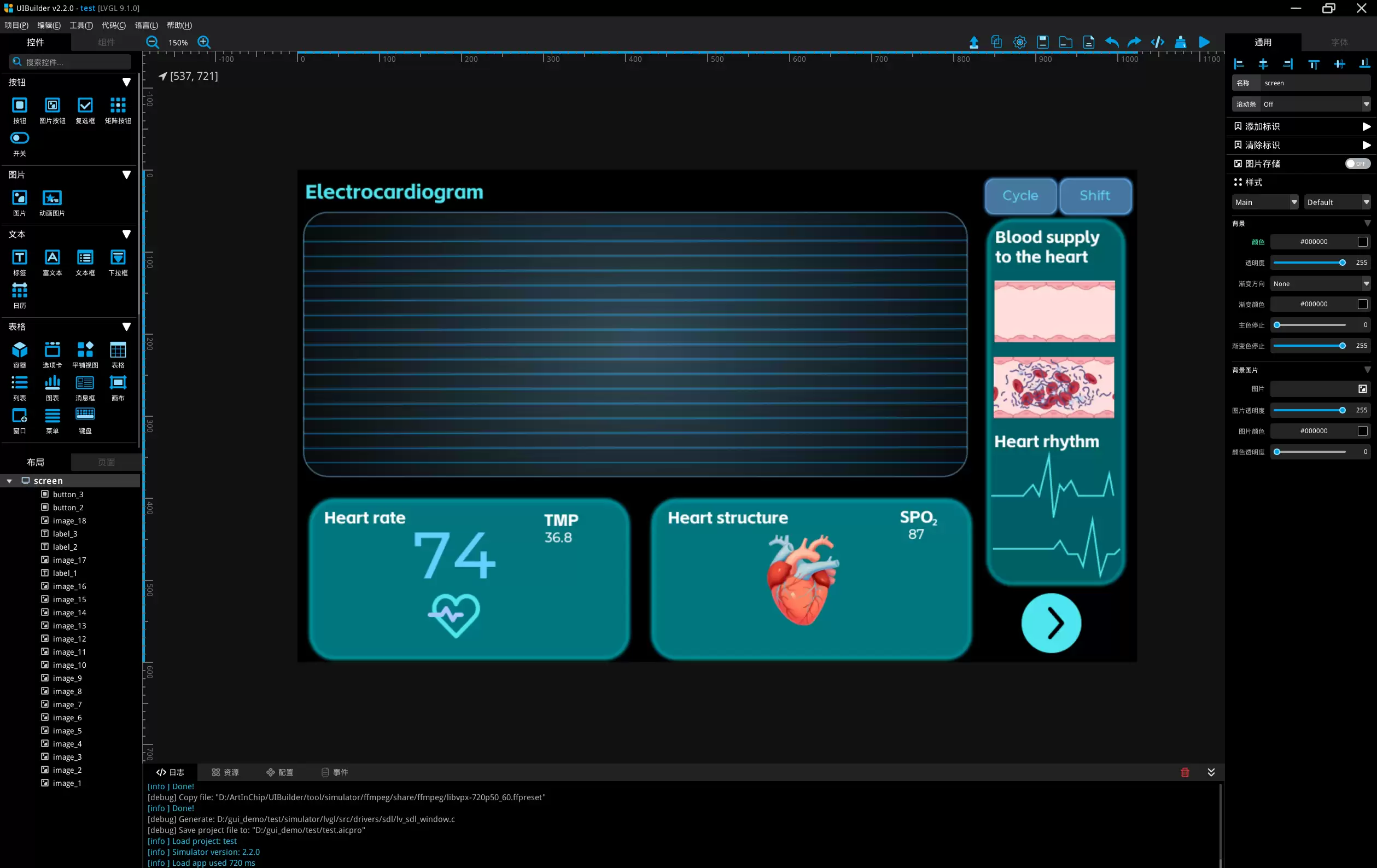Click the Generate Code toolbar icon
The image size is (1377, 868).
[1157, 42]
